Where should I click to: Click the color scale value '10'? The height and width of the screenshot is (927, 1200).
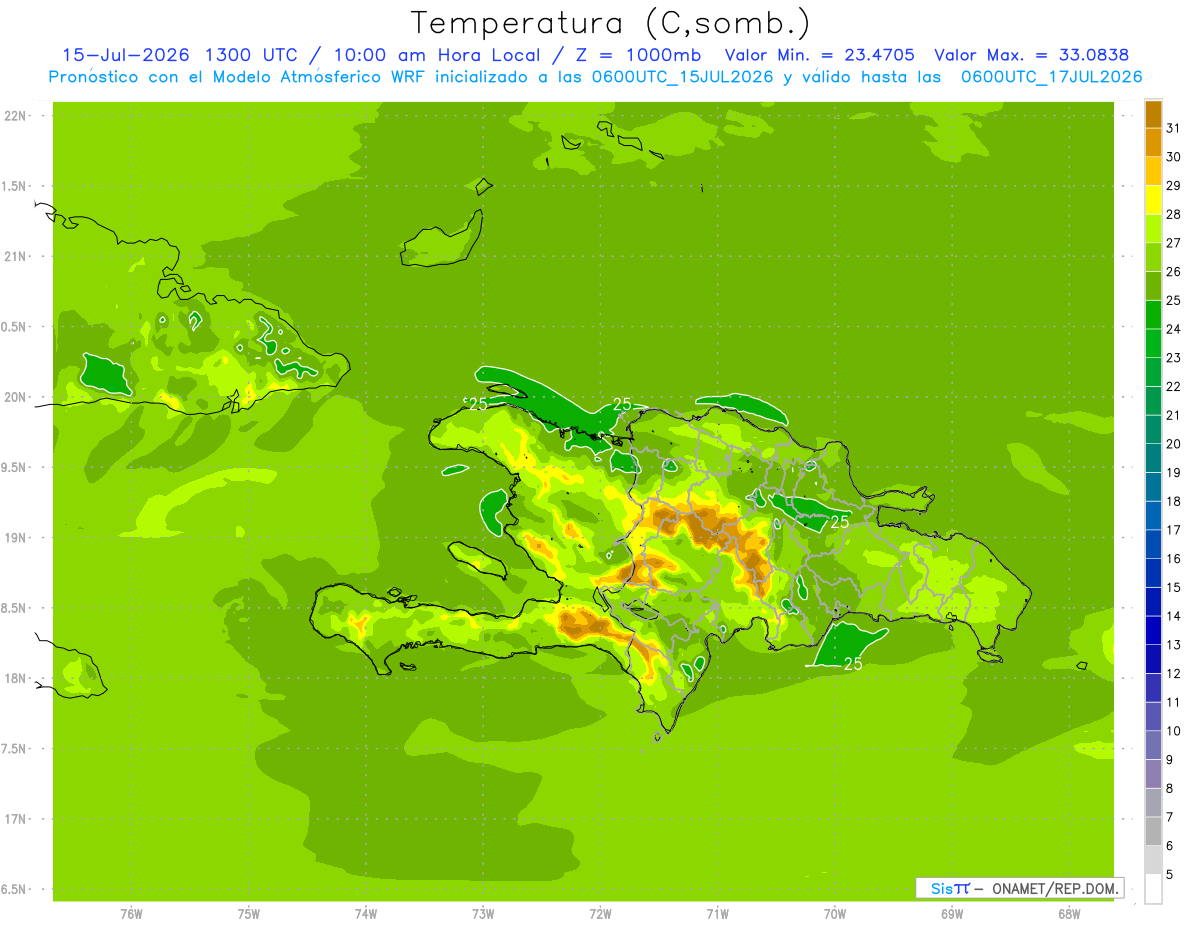[1175, 731]
